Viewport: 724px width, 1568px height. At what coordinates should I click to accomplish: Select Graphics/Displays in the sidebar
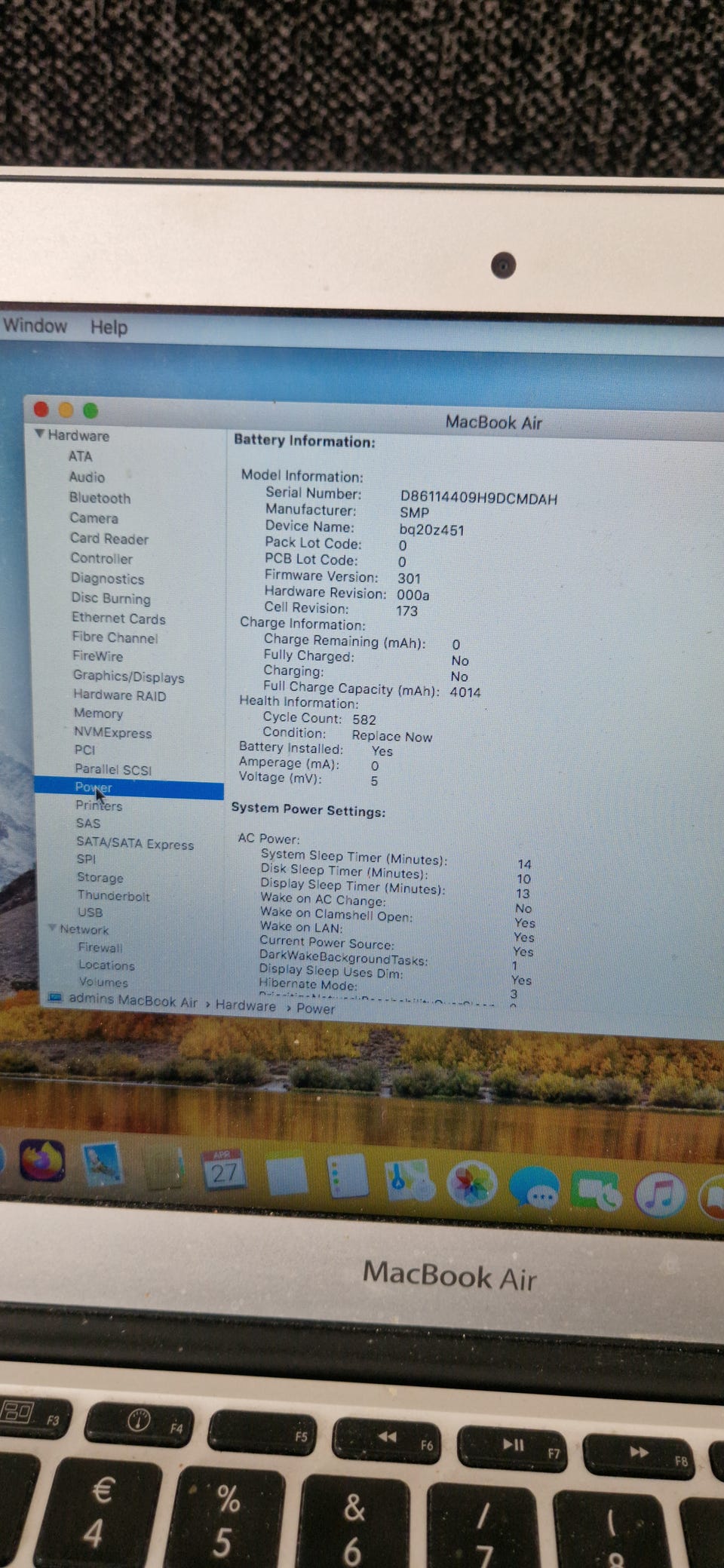(128, 677)
